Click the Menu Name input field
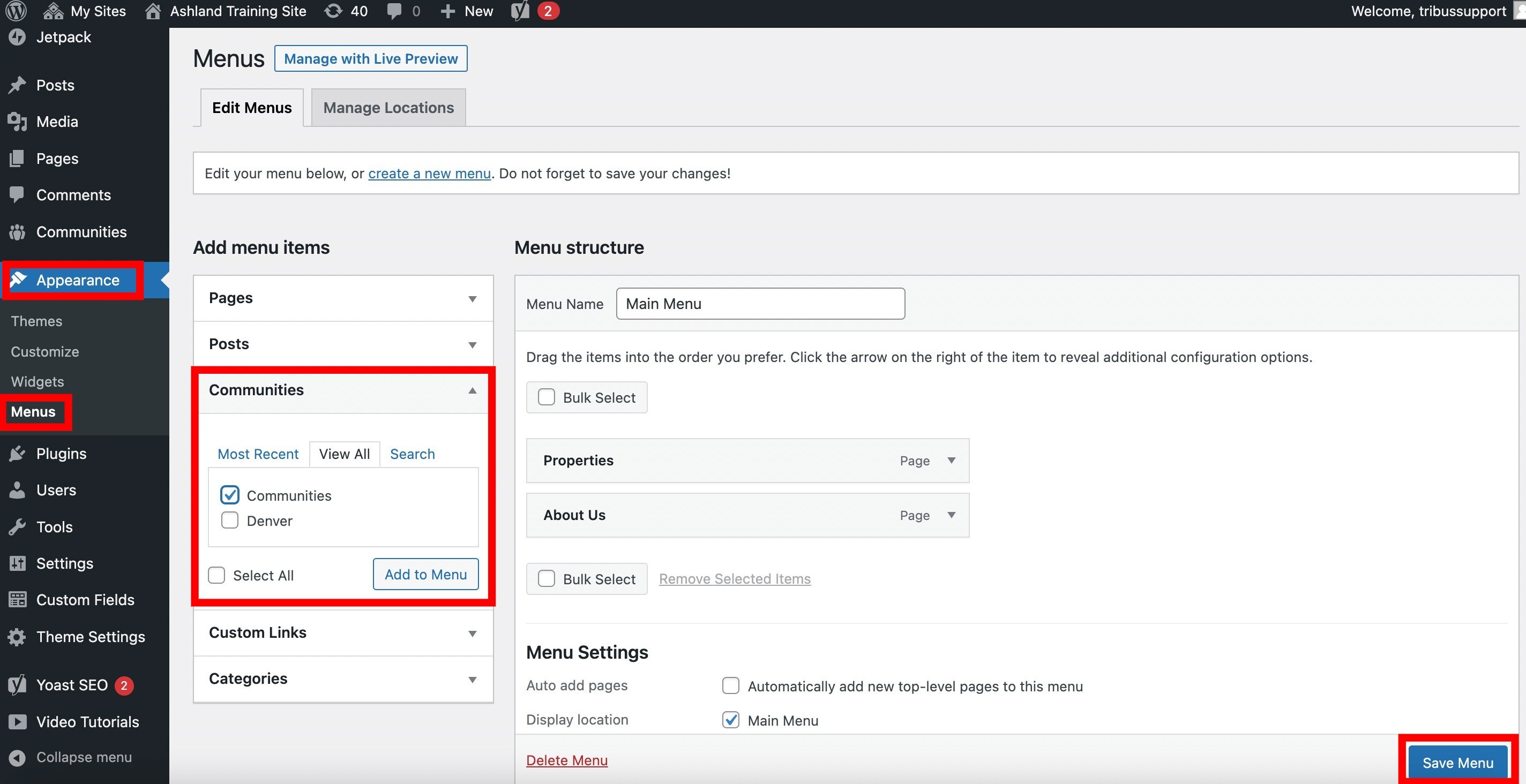The width and height of the screenshot is (1526, 784). click(761, 303)
